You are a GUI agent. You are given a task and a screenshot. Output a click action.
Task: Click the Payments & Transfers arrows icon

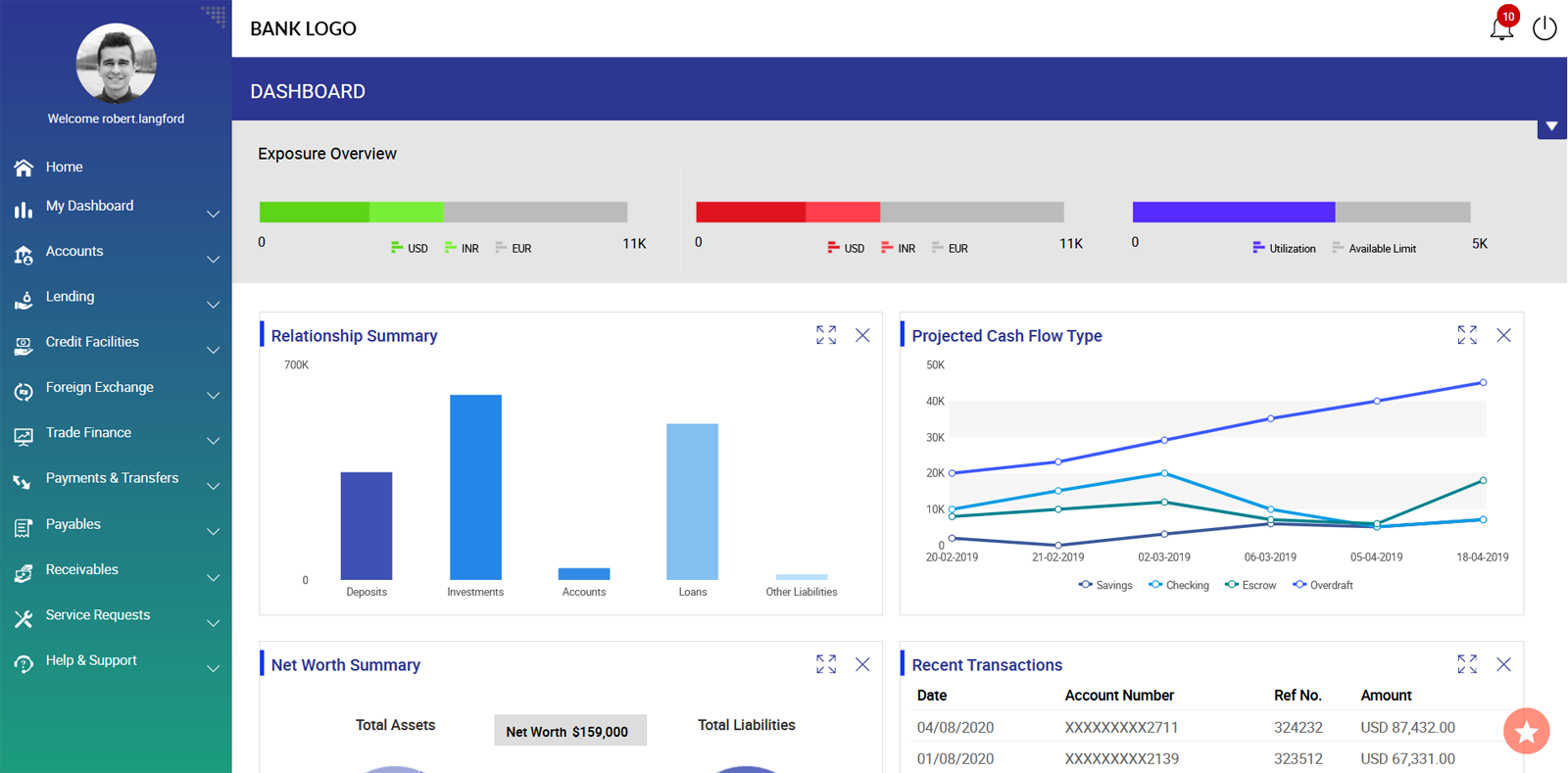click(x=24, y=482)
